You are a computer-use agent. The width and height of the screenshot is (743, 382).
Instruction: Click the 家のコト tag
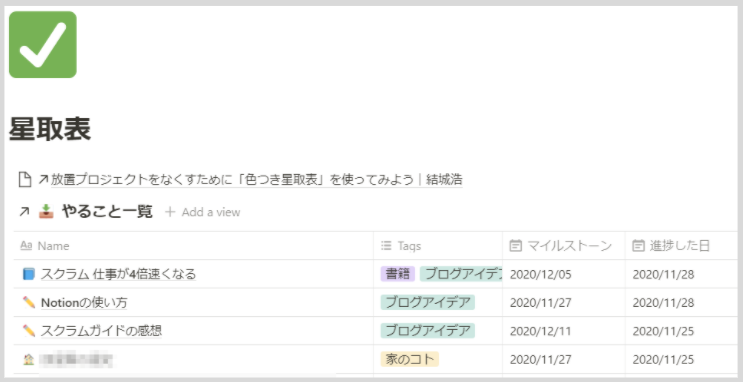410,359
